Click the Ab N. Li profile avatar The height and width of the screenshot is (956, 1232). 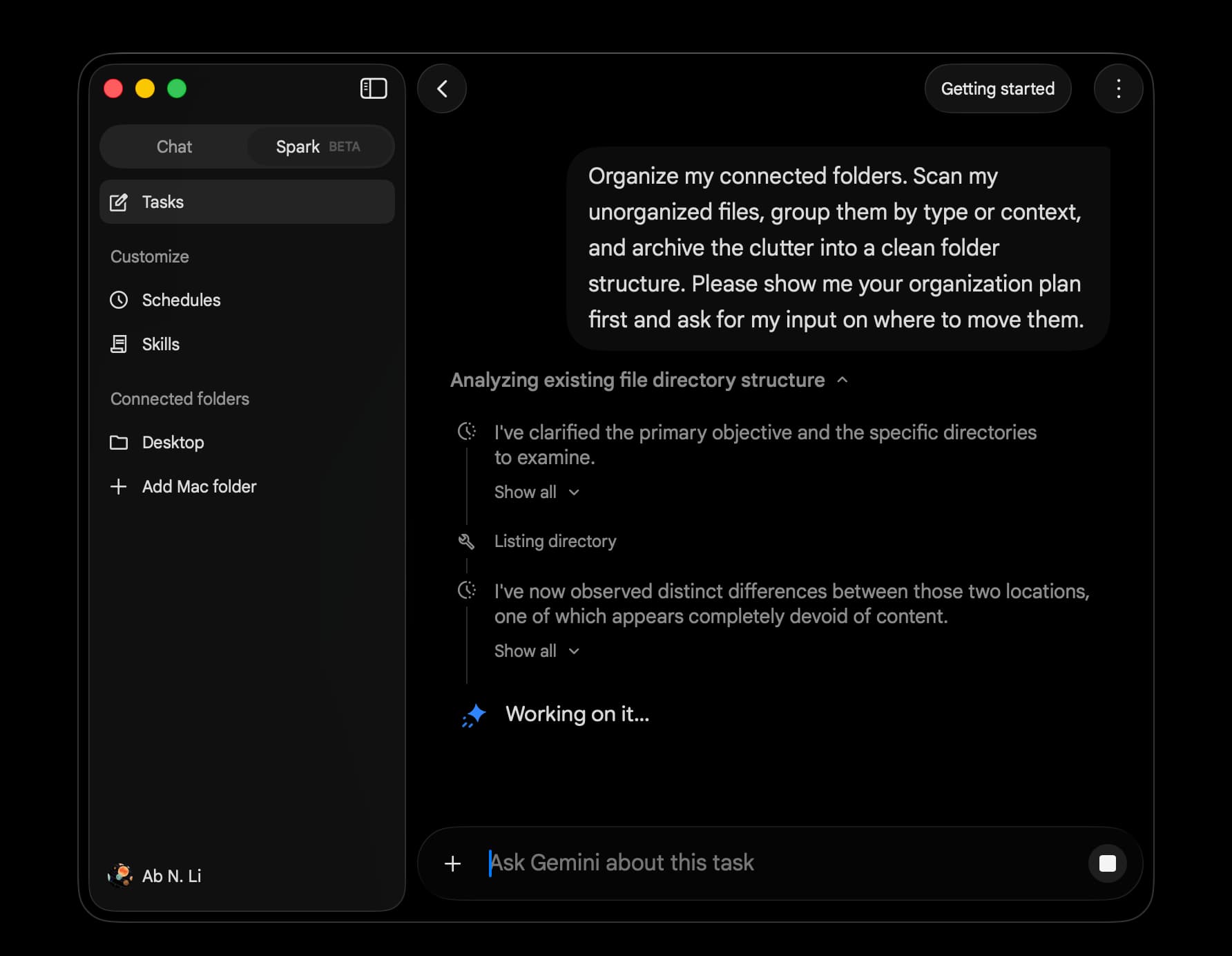(120, 875)
